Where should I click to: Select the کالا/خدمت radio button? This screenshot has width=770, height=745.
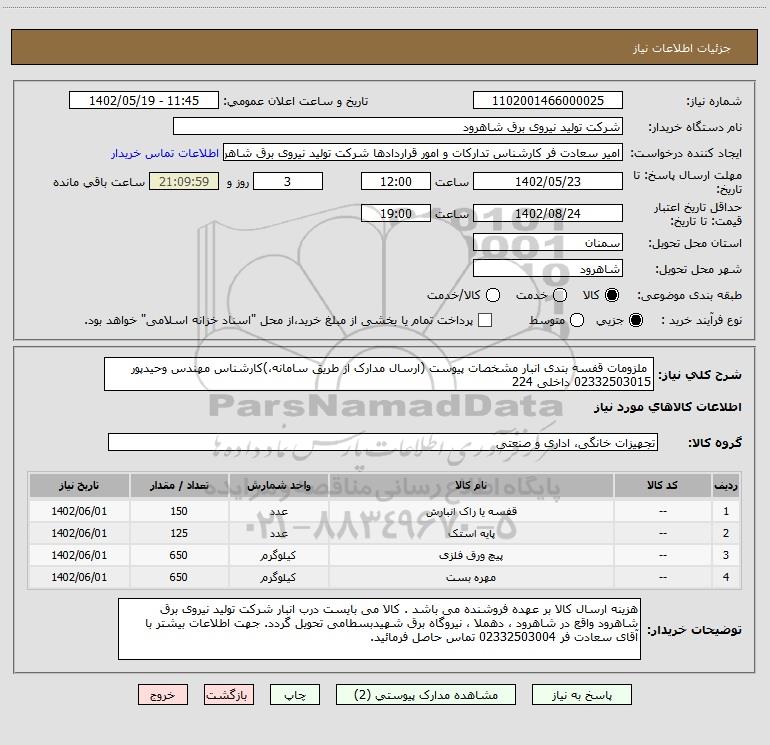(493, 295)
